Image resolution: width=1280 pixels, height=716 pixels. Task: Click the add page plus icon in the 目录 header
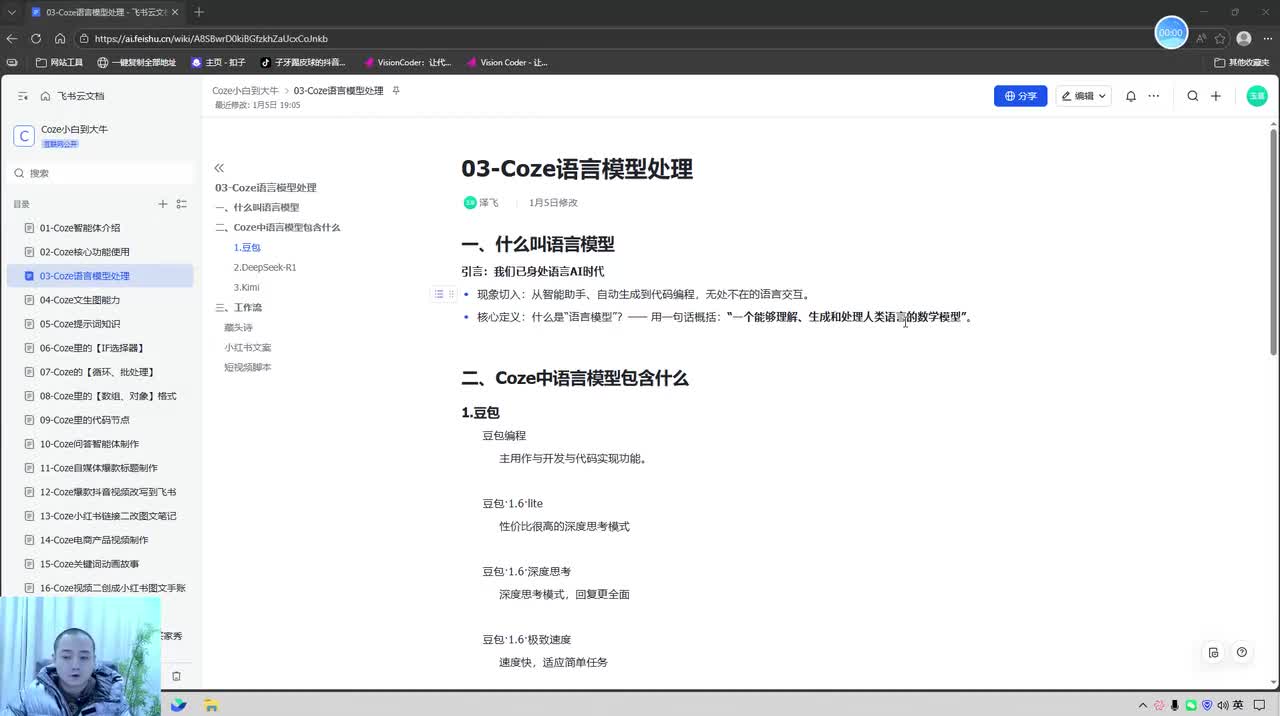tap(163, 204)
